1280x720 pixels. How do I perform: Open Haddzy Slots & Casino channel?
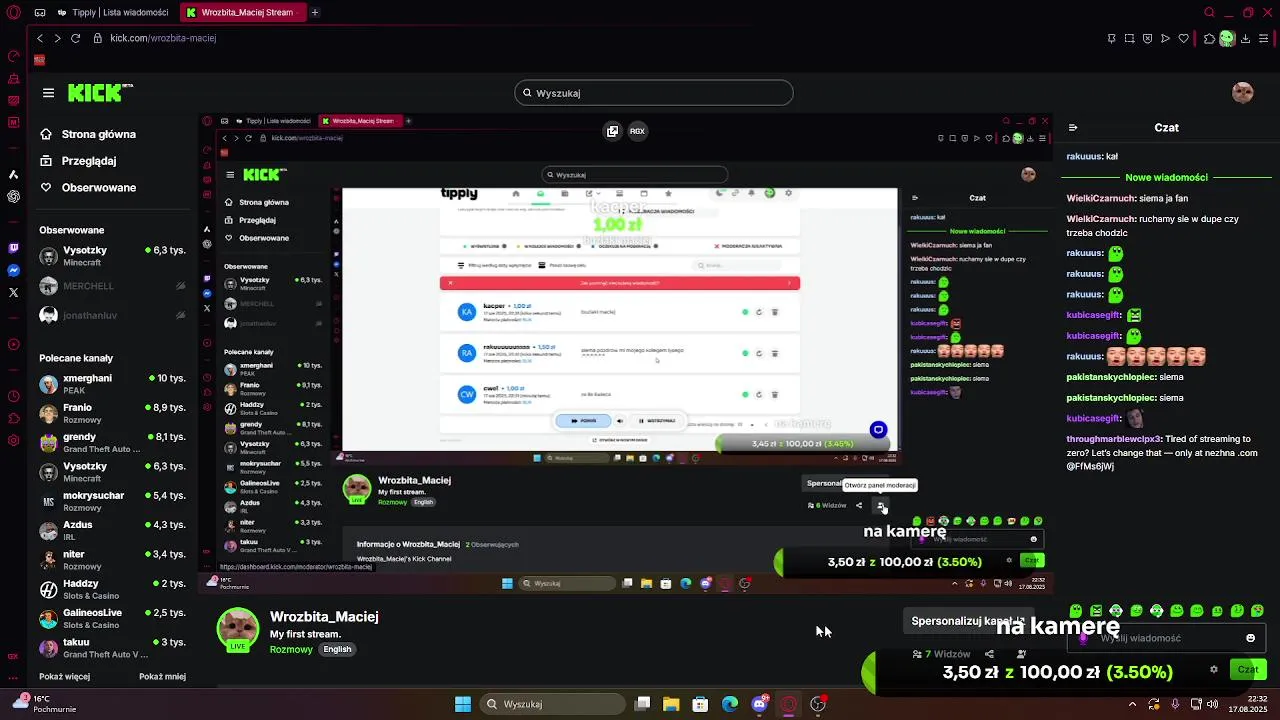point(112,589)
